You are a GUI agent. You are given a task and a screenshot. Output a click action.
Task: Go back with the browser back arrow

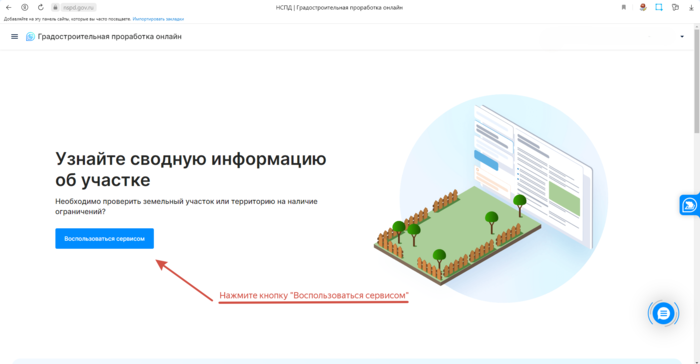pos(8,7)
